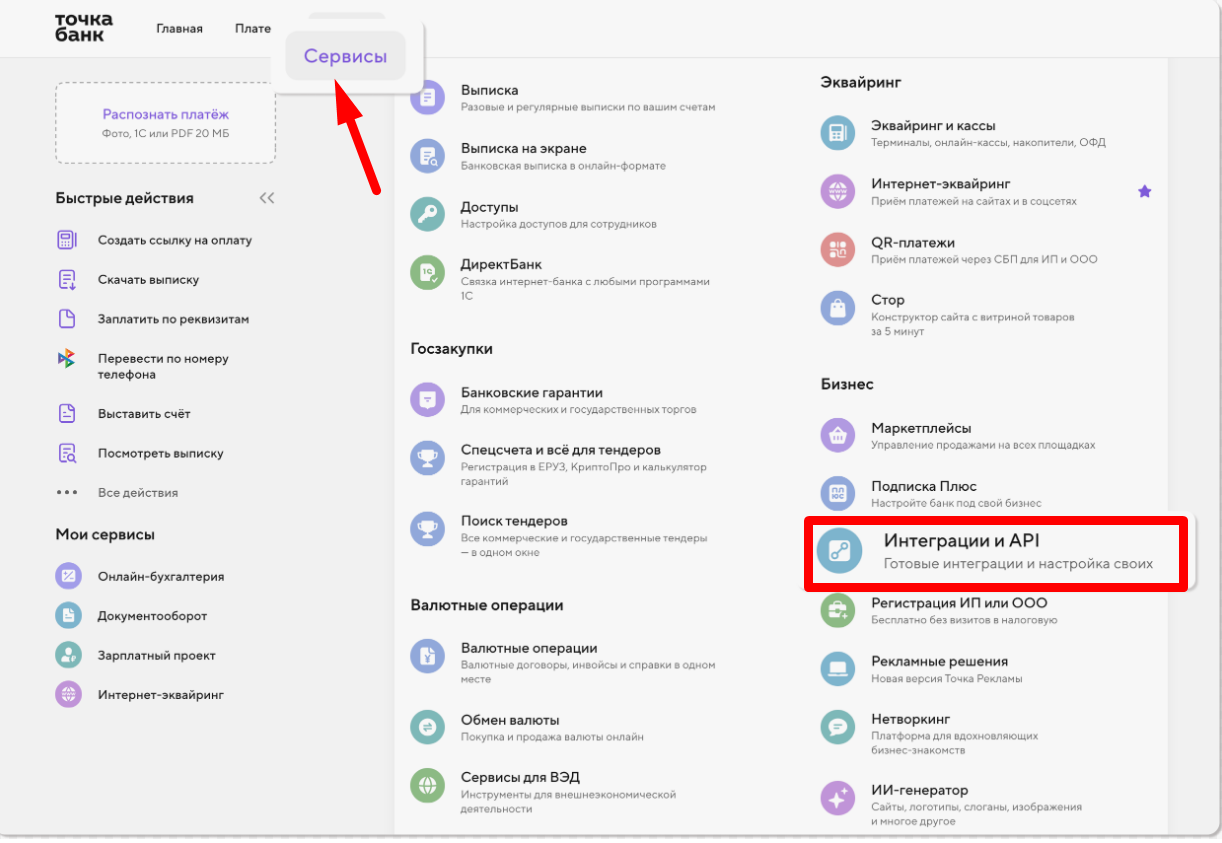This screenshot has width=1222, height=843.
Task: Click Создать ссылку на оплату link
Action: [175, 240]
